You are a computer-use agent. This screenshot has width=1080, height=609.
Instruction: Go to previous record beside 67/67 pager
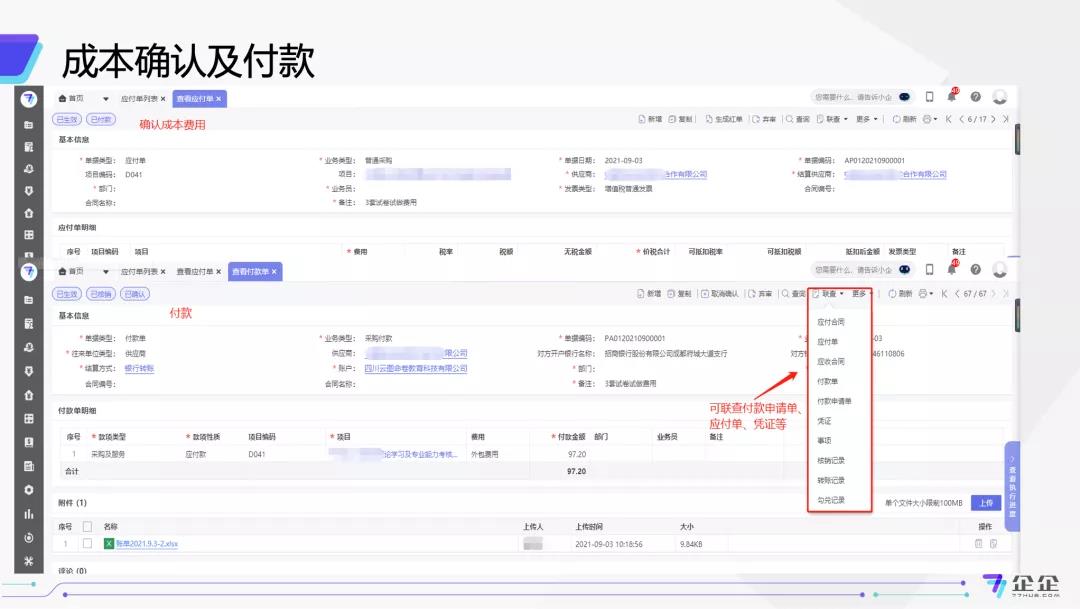[x=957, y=294]
